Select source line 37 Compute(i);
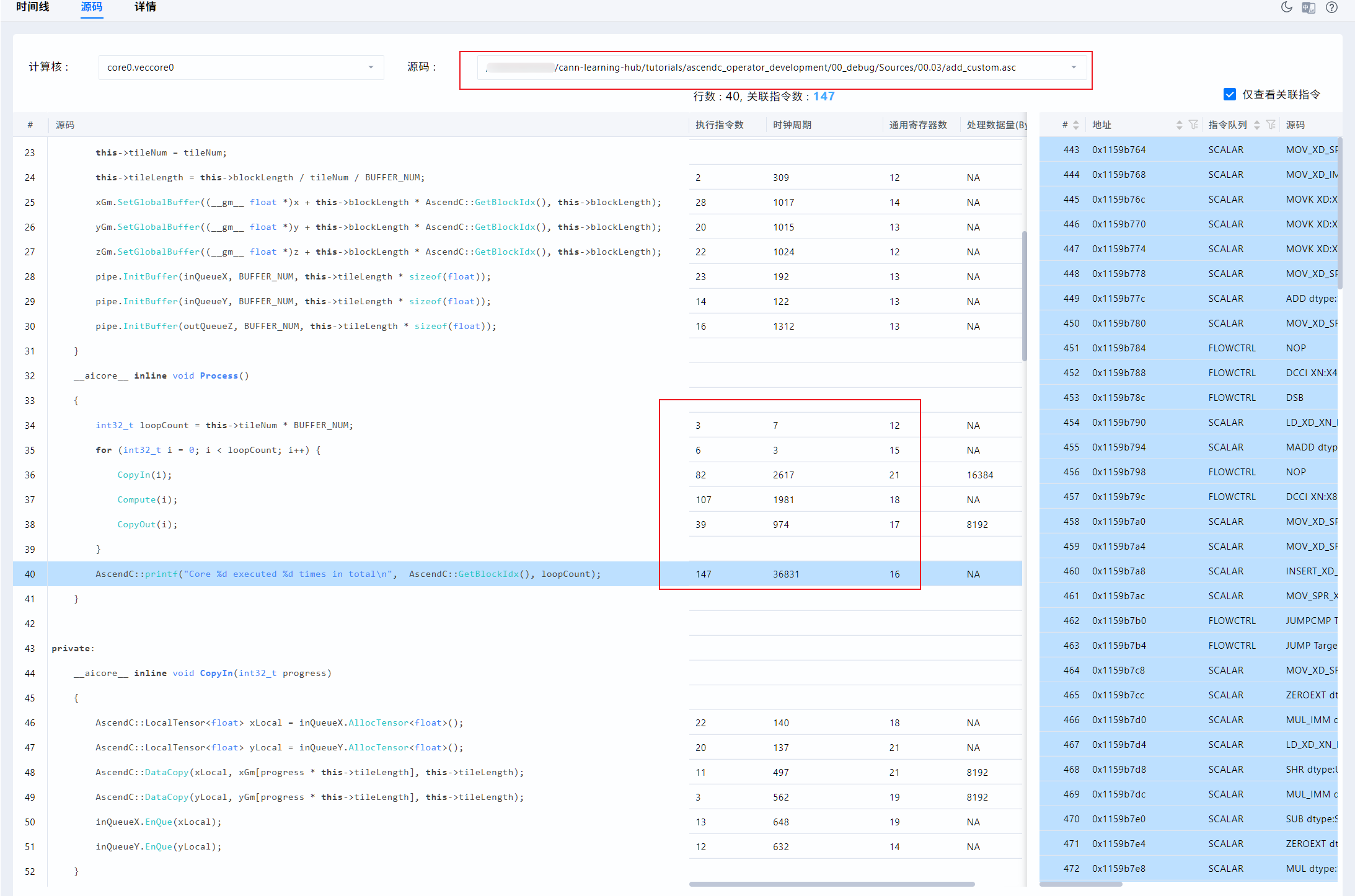The height and width of the screenshot is (896, 1355). [x=518, y=499]
